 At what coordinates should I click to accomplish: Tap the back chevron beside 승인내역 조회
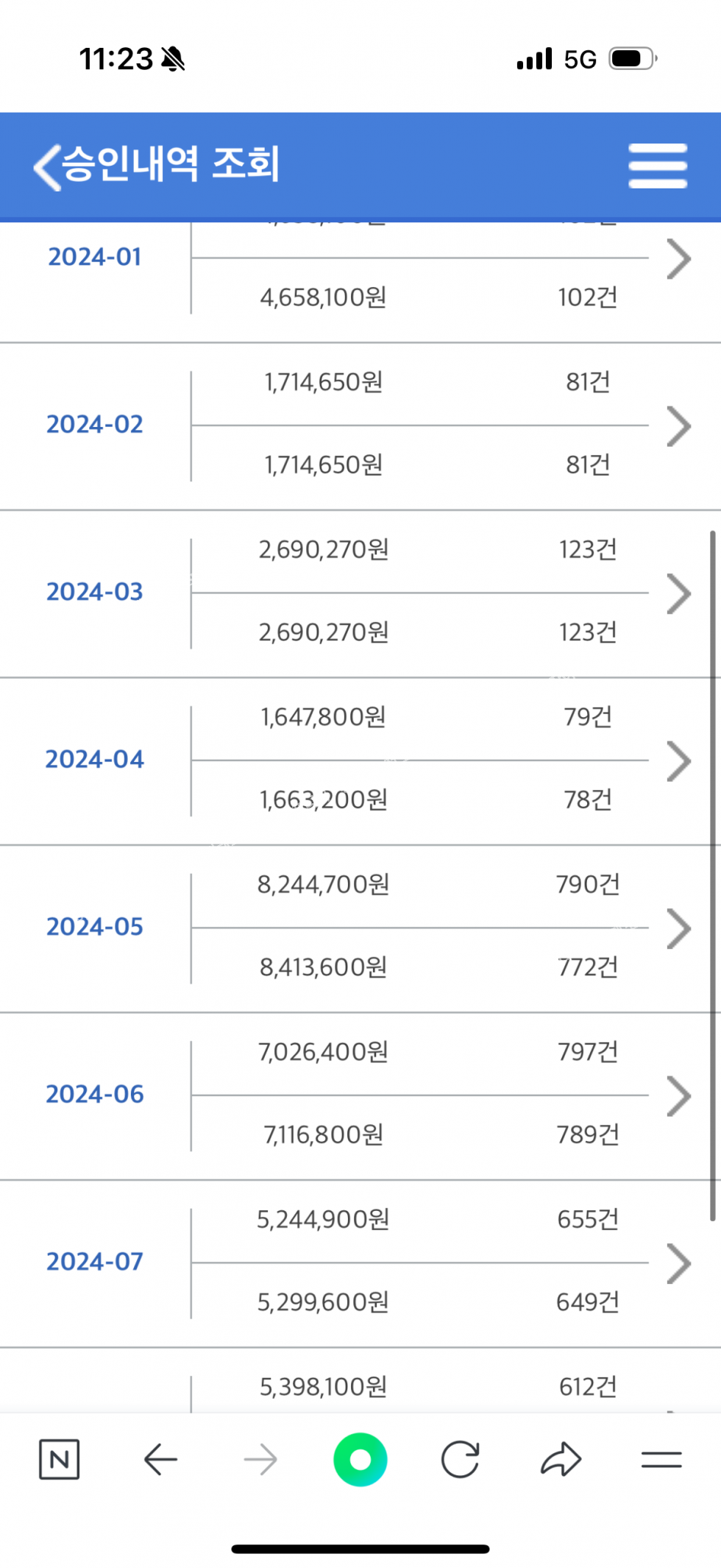coord(47,166)
